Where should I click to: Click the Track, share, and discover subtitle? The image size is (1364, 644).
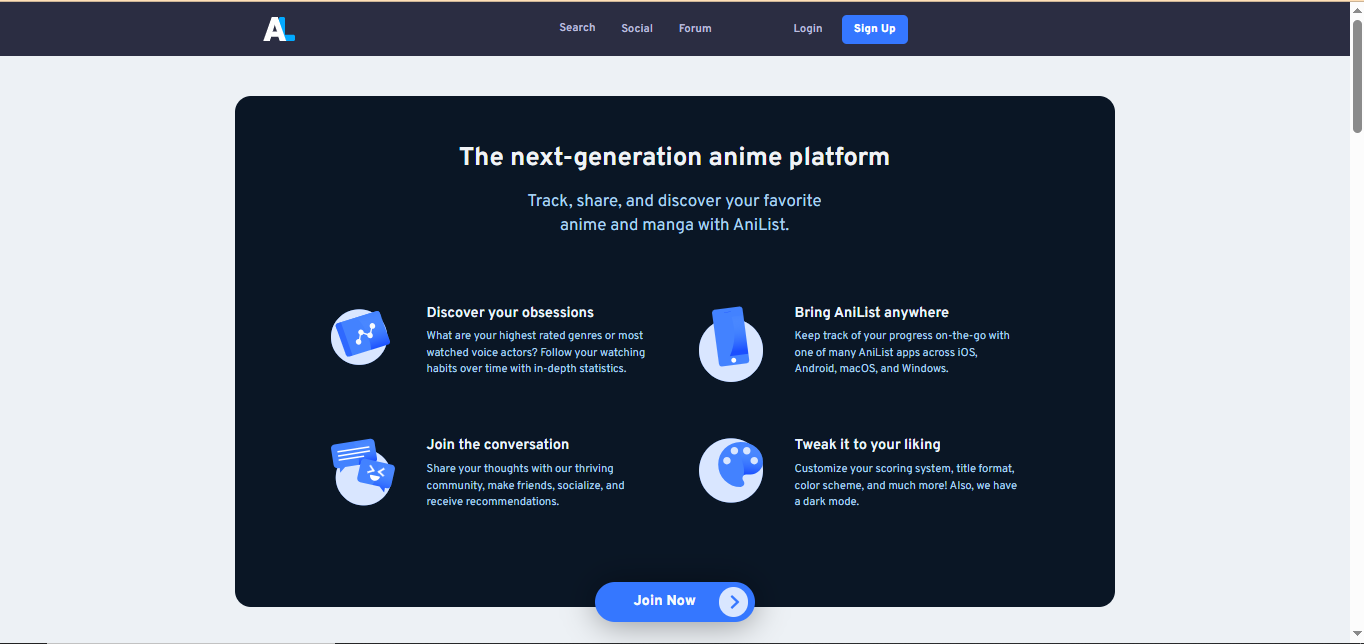click(x=675, y=212)
